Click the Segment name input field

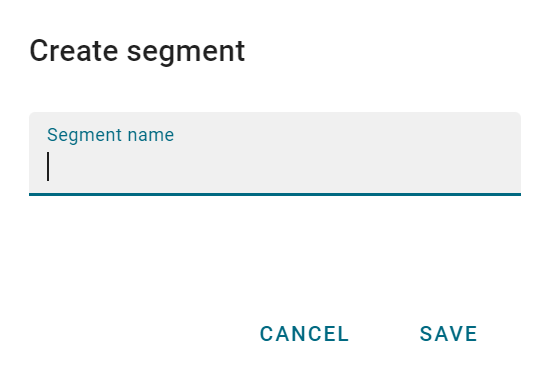point(275,154)
